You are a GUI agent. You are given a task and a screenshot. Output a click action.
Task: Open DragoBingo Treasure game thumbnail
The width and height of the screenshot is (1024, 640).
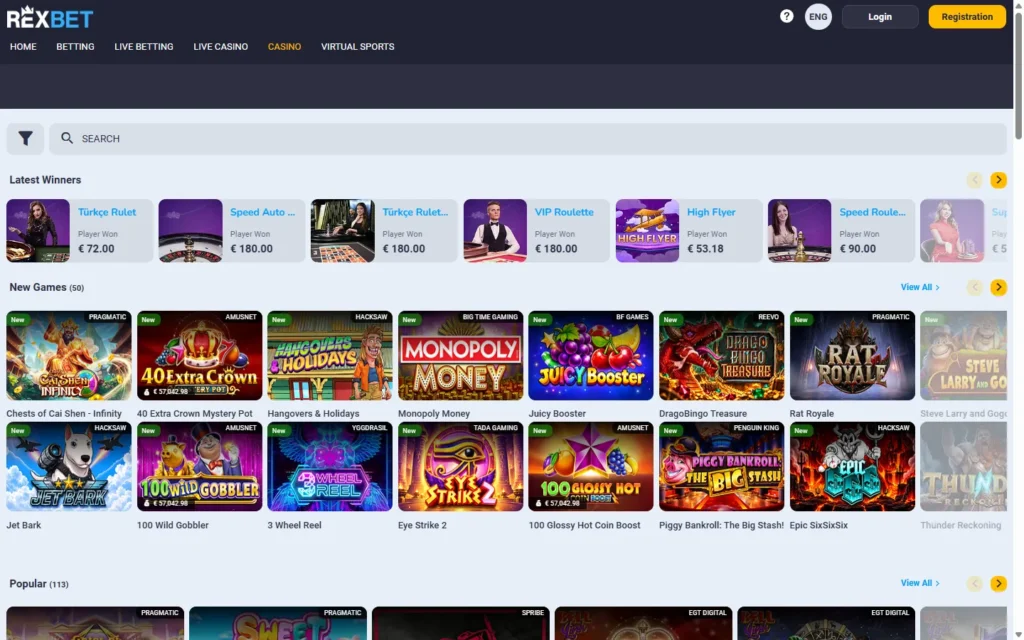[722, 355]
